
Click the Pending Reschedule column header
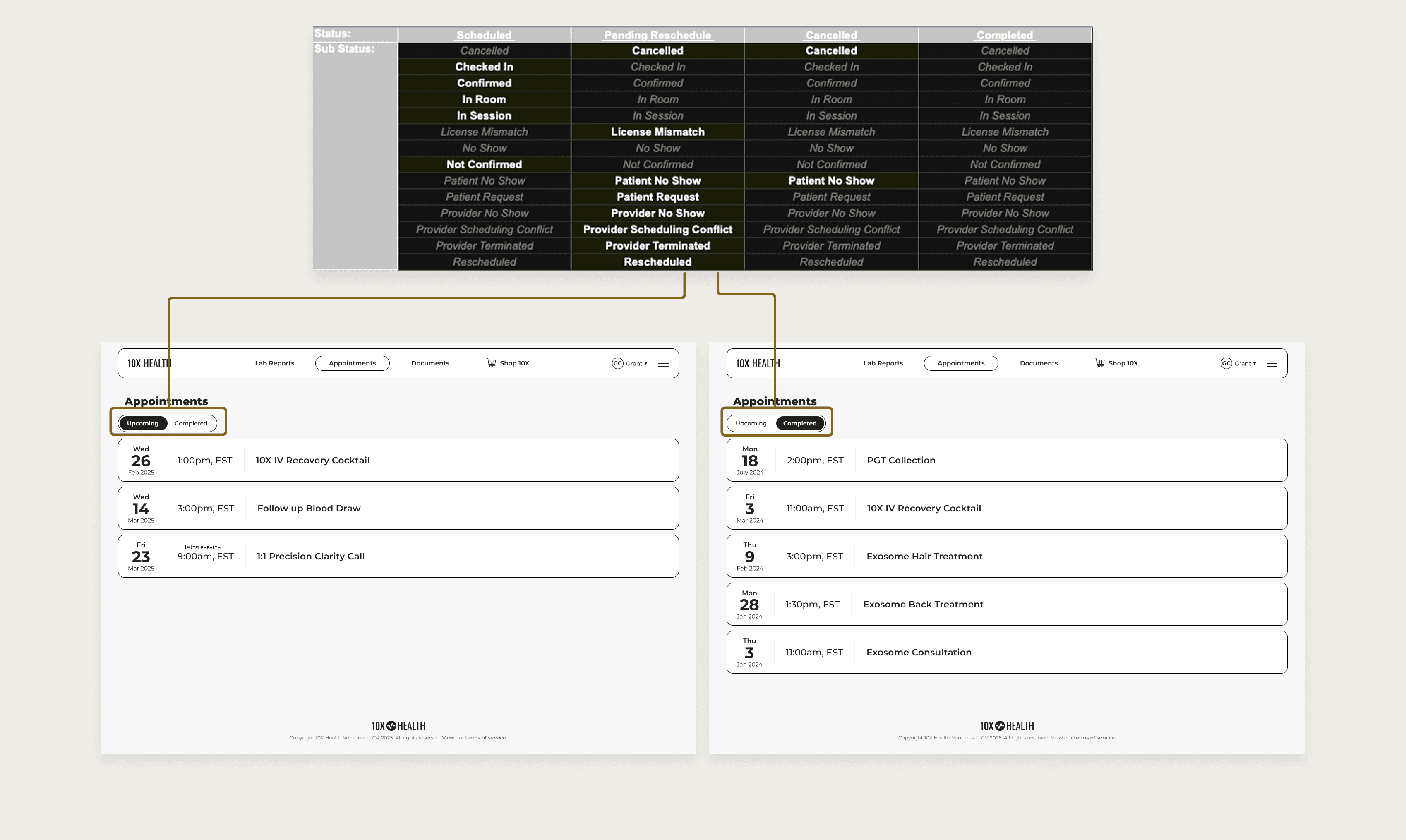(657, 35)
